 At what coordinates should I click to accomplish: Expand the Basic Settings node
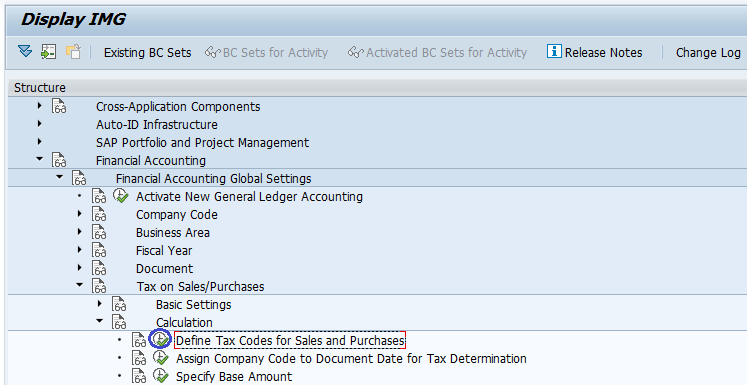click(100, 304)
